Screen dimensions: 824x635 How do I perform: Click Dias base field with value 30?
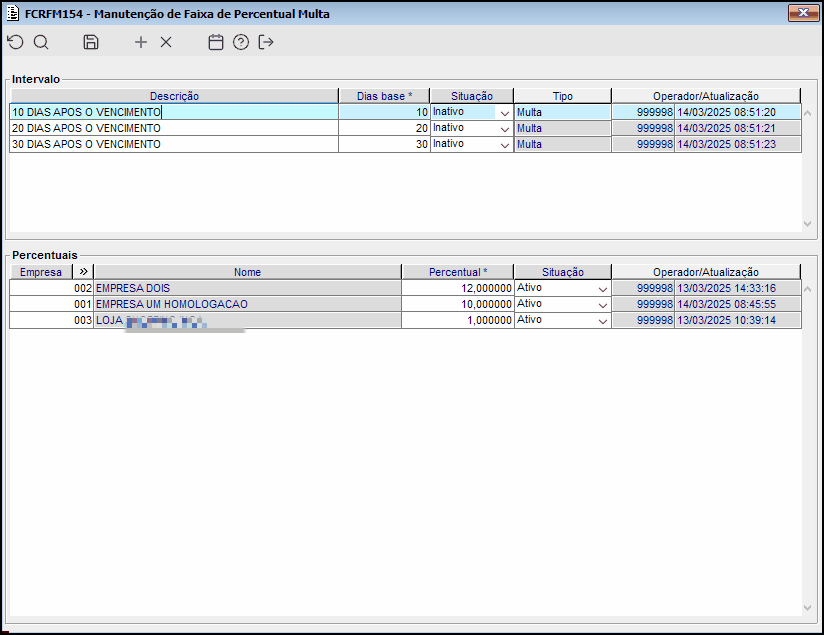(x=384, y=144)
